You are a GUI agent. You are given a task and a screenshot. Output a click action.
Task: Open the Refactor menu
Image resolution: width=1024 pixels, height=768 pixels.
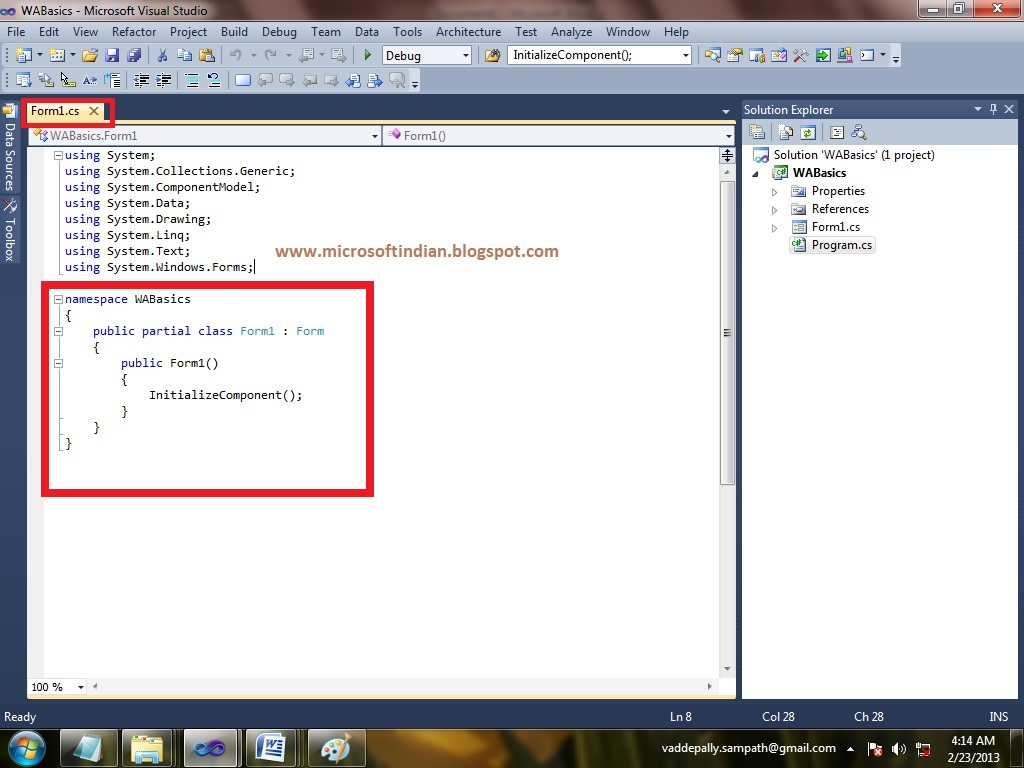pos(135,31)
